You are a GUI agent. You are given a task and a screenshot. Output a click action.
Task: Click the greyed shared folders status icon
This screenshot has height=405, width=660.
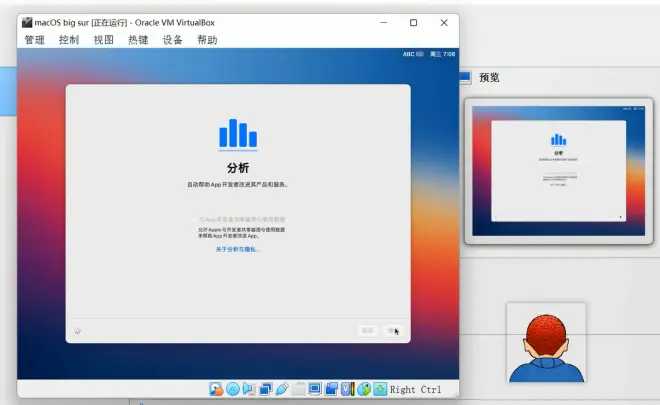click(298, 389)
